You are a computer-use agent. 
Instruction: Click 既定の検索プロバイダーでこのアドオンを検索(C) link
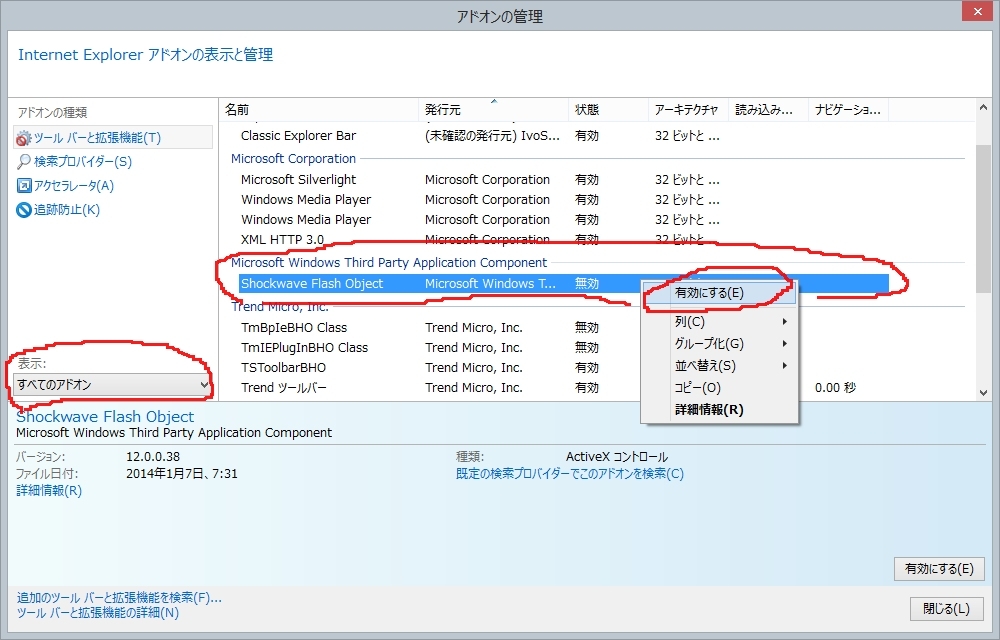point(570,474)
